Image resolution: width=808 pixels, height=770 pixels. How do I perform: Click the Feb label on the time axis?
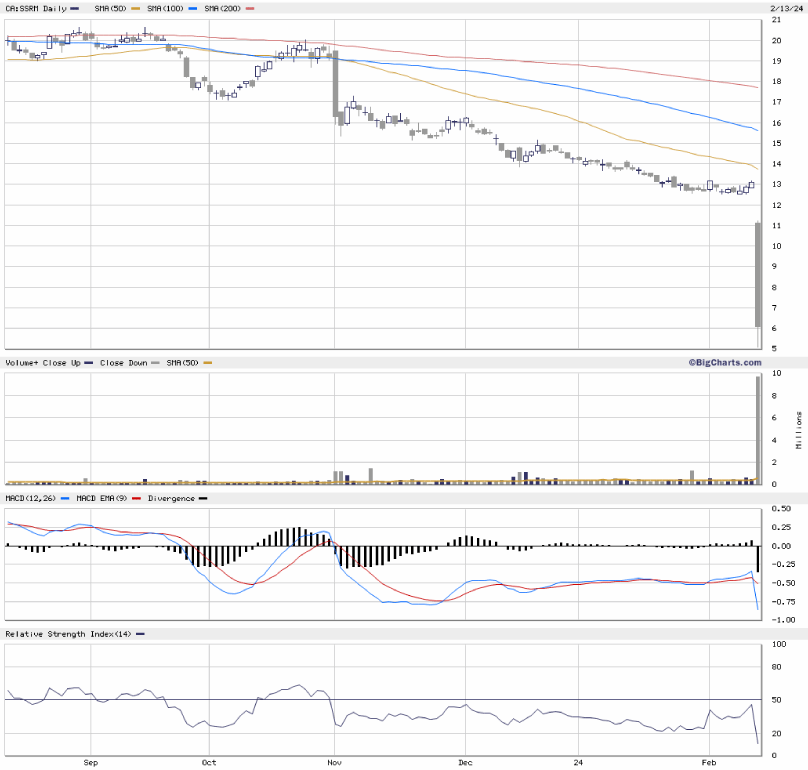coord(709,760)
